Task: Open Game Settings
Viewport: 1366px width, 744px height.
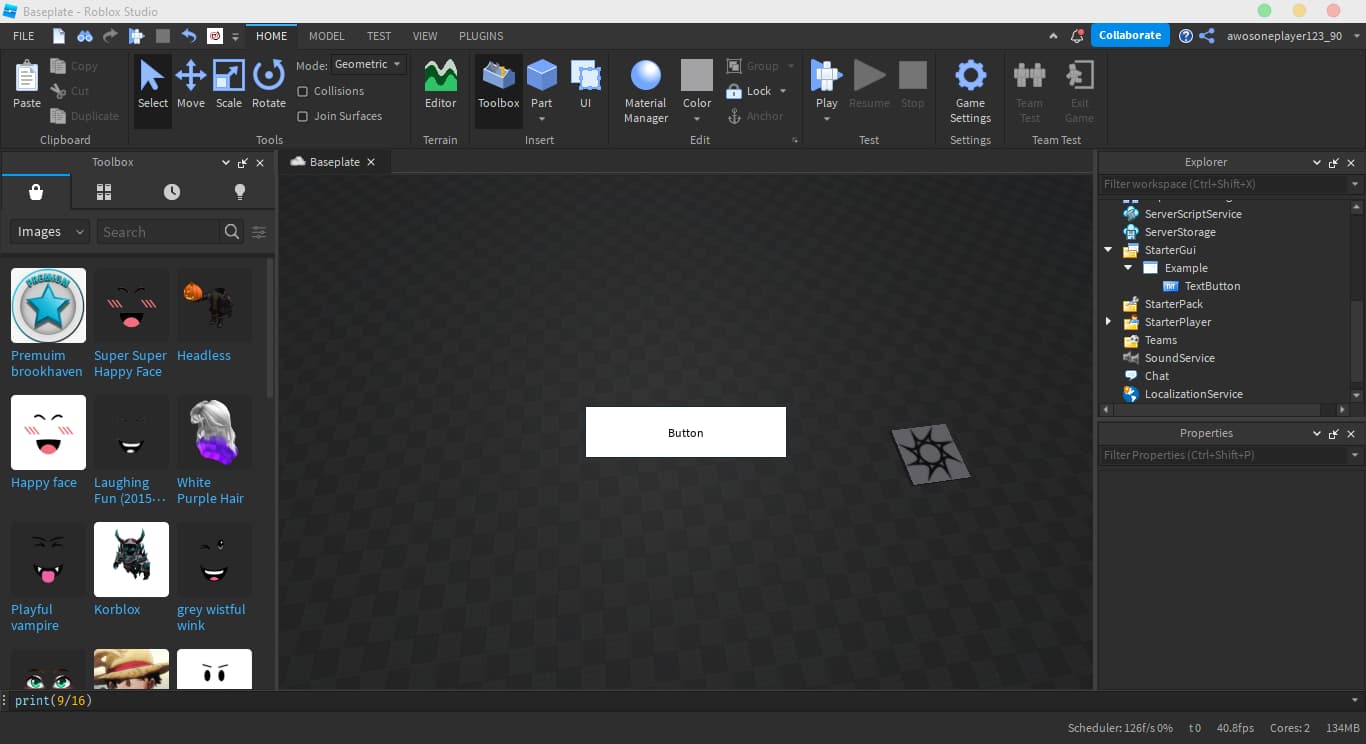Action: tap(970, 90)
